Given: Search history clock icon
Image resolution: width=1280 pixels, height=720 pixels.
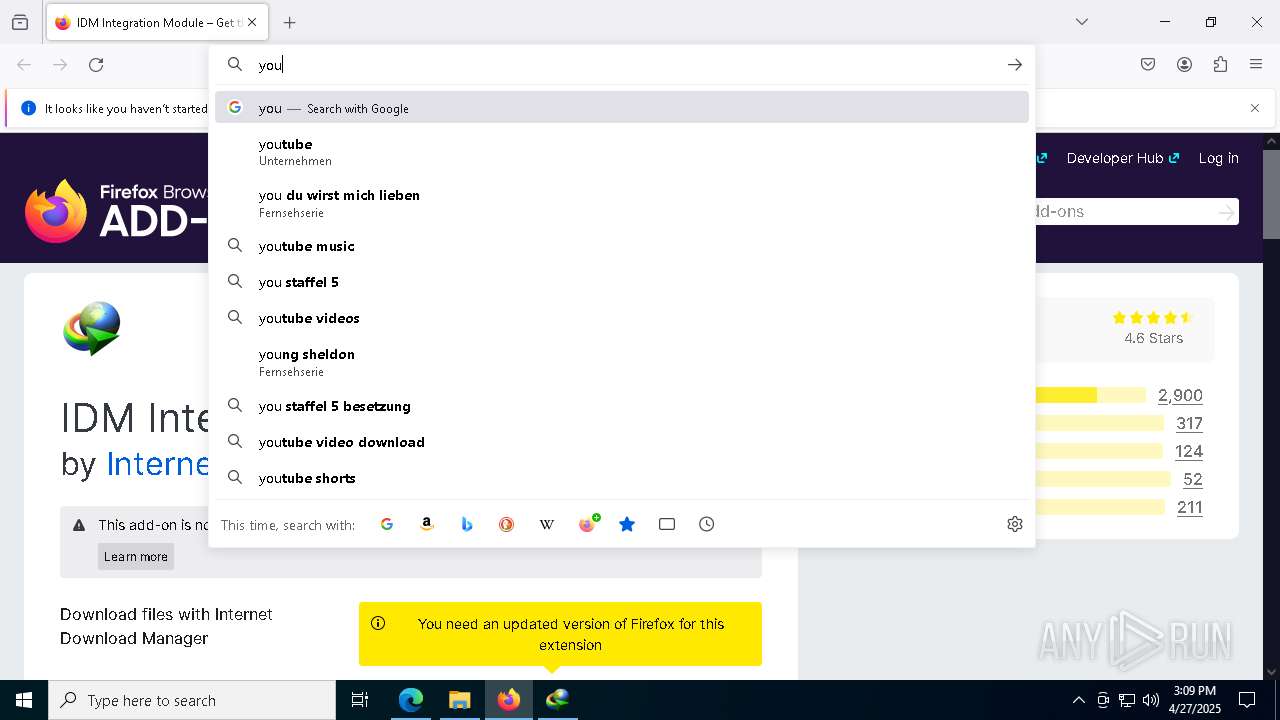Looking at the screenshot, I should 707,524.
